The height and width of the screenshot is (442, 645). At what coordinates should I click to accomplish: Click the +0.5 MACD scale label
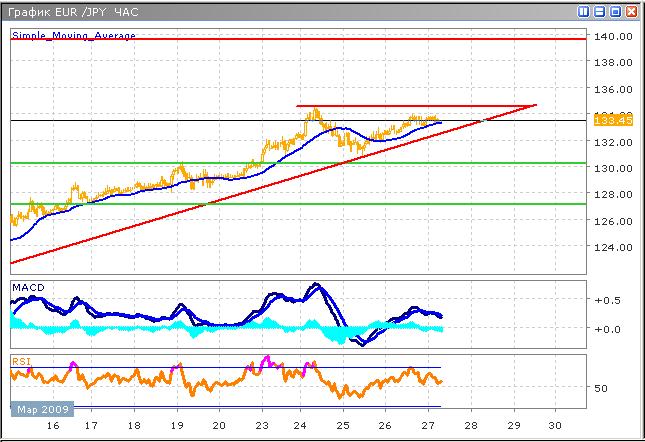coord(607,300)
